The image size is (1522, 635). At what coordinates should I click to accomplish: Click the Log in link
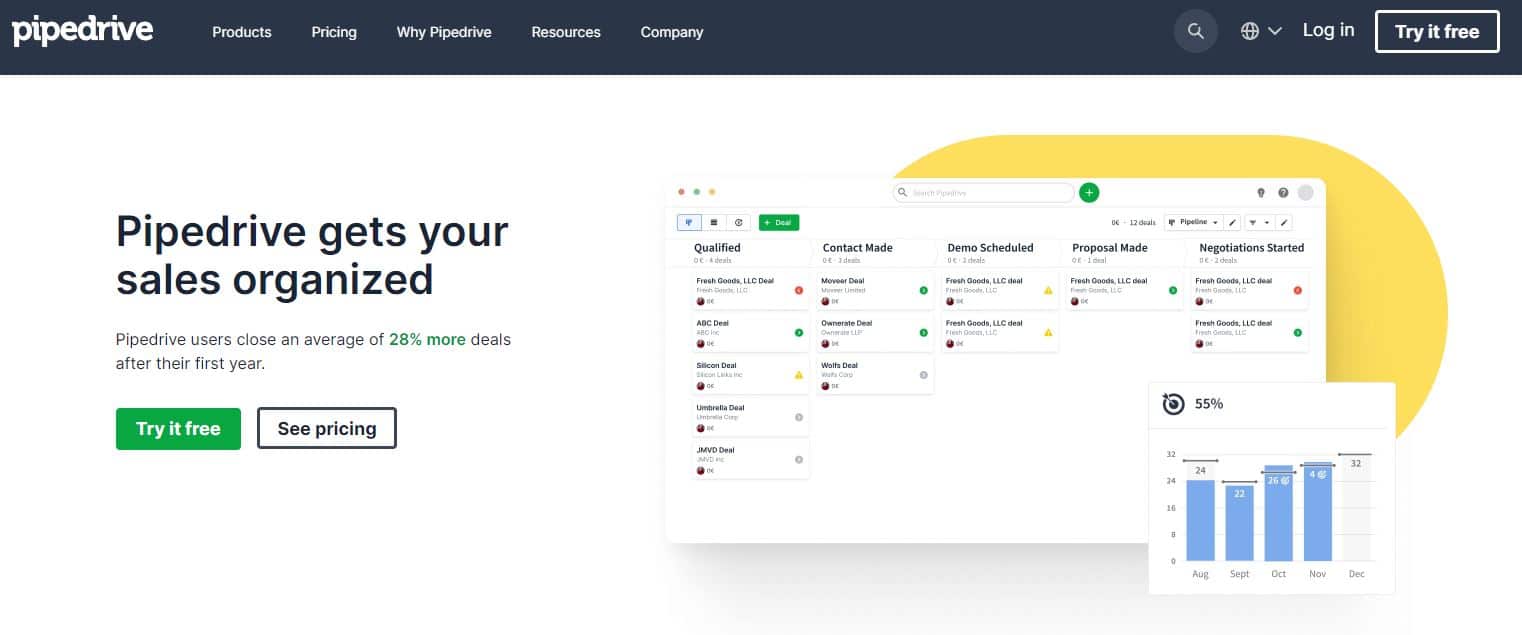click(1328, 30)
